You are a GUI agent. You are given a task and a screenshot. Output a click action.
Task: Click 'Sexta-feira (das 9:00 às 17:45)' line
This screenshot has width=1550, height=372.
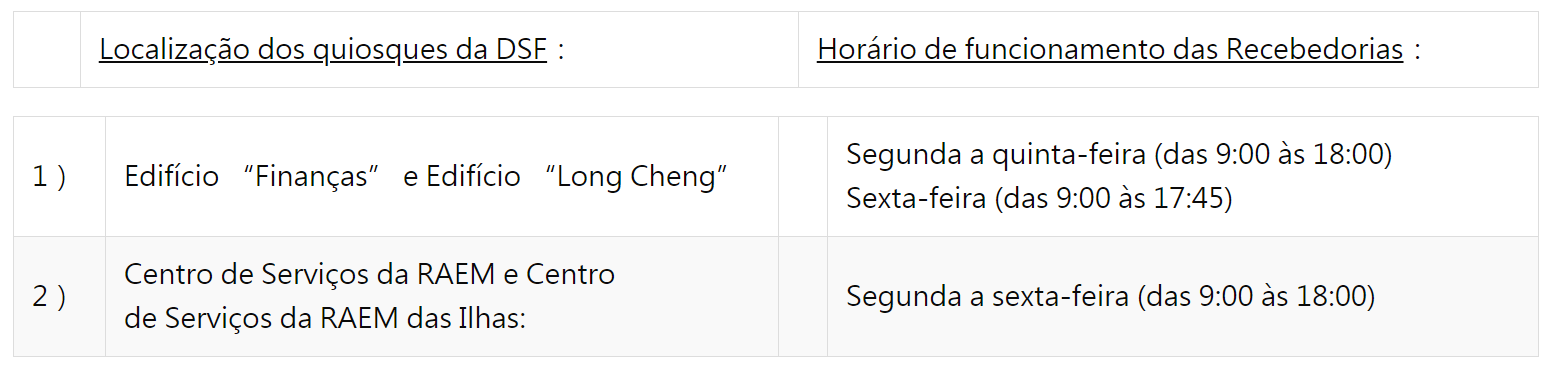point(1039,199)
